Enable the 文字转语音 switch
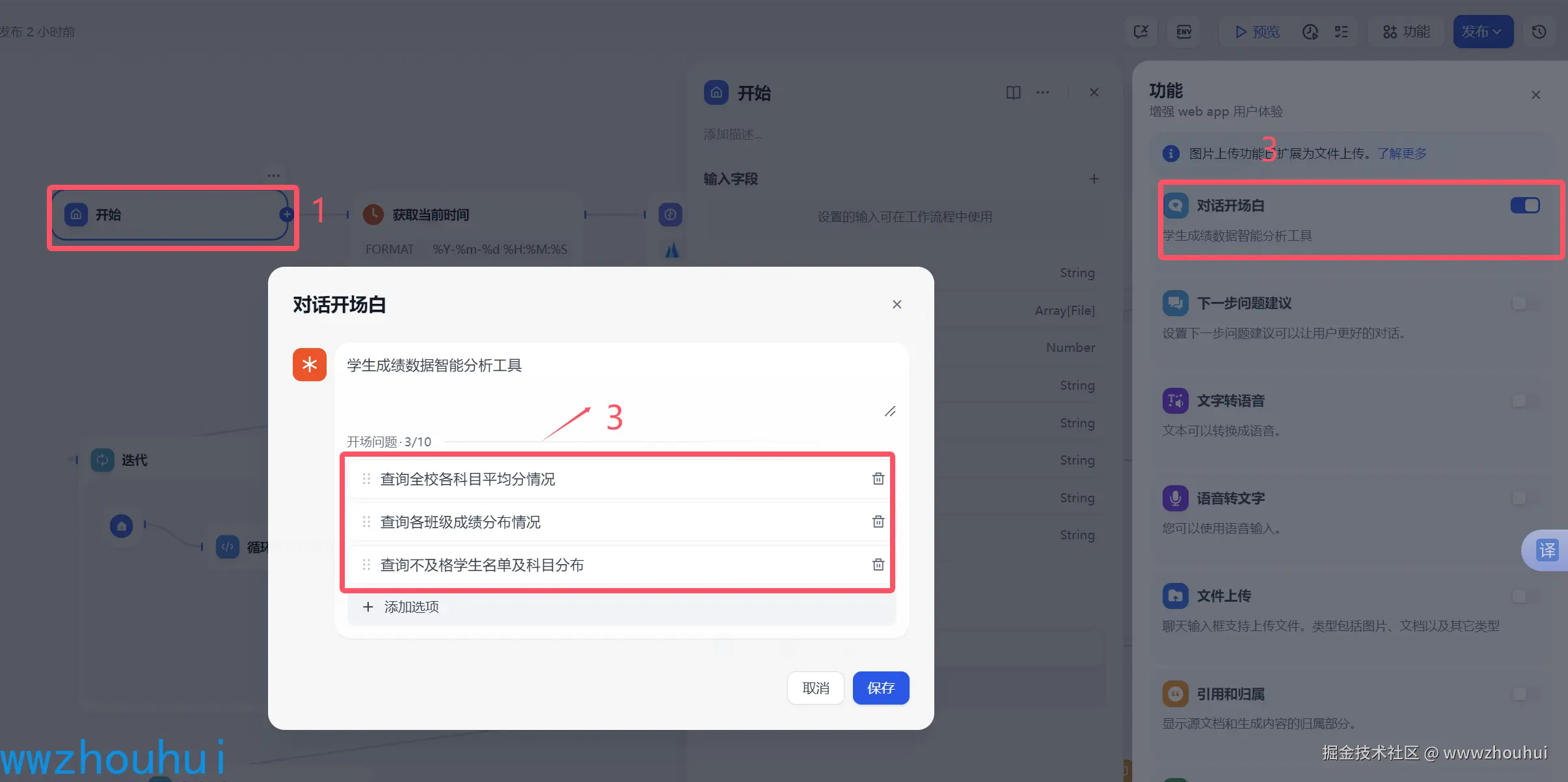Viewport: 1568px width, 782px height. click(x=1525, y=401)
